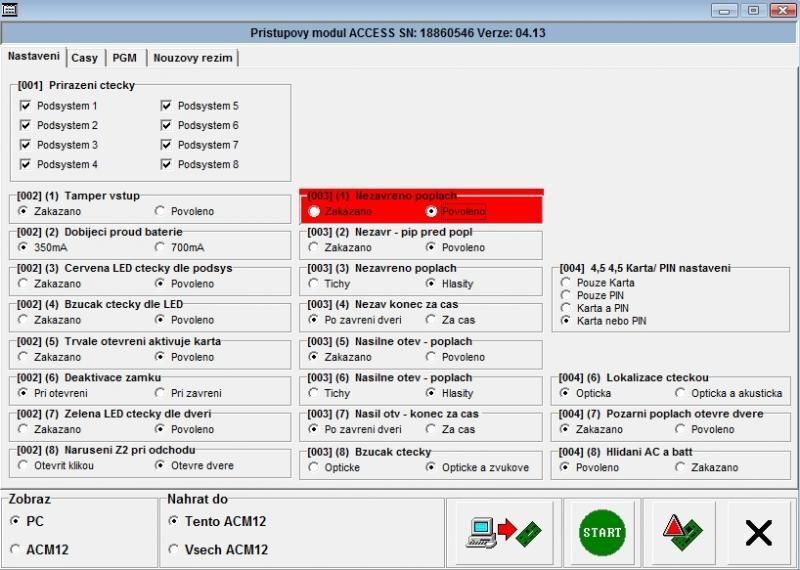Image resolution: width=800 pixels, height=570 pixels.
Task: Open the Nouzovy rezim tab
Action: pos(192,58)
